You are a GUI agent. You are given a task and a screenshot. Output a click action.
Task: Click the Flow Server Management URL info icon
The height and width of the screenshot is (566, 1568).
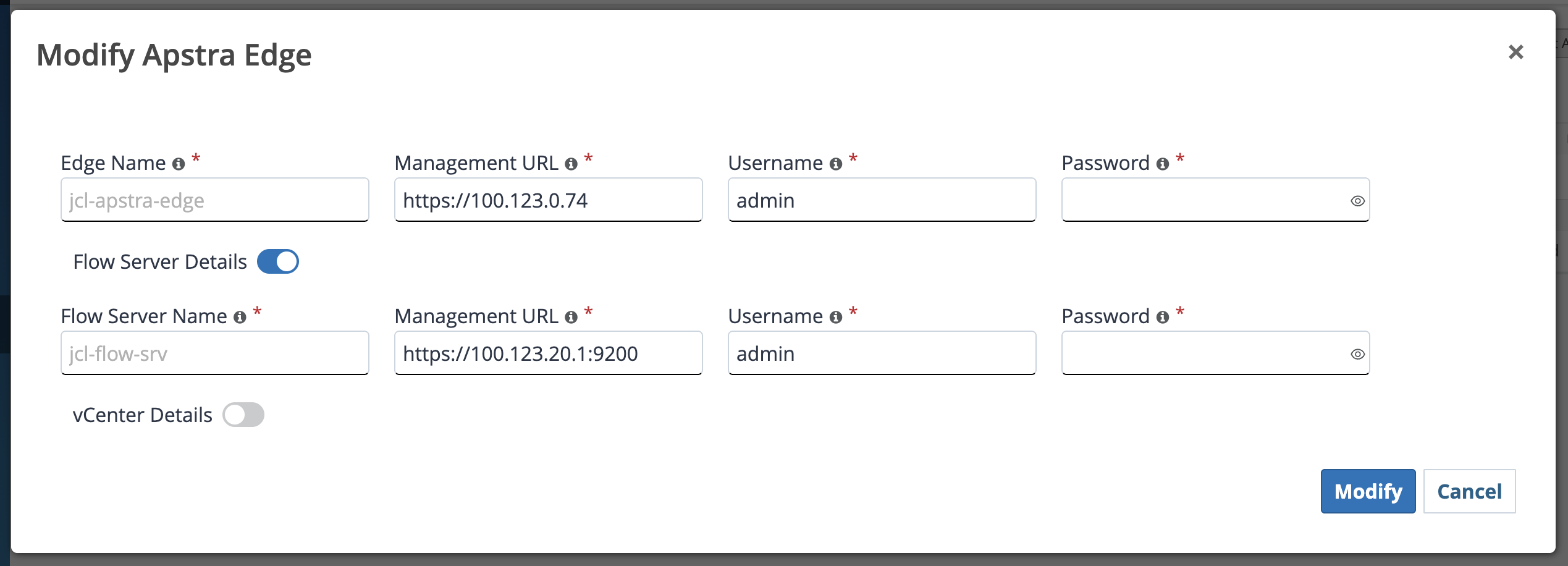pyautogui.click(x=571, y=317)
